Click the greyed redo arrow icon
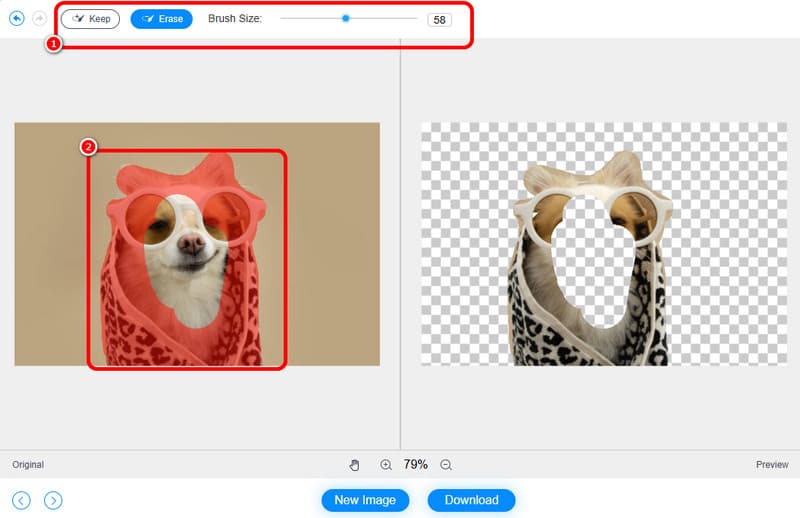Image resolution: width=800 pixels, height=518 pixels. coord(39,19)
